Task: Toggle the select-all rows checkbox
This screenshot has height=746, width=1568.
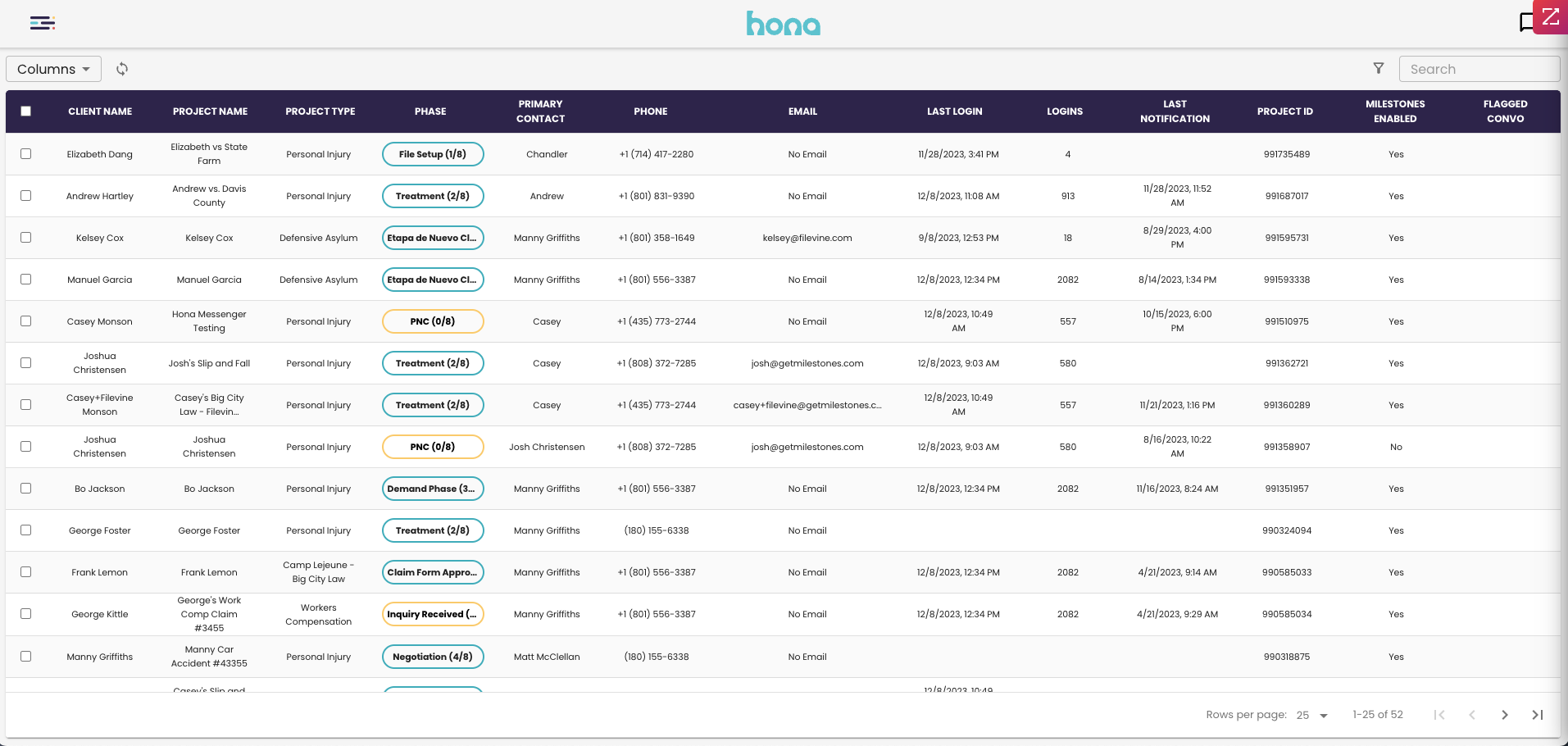Action: coord(26,111)
